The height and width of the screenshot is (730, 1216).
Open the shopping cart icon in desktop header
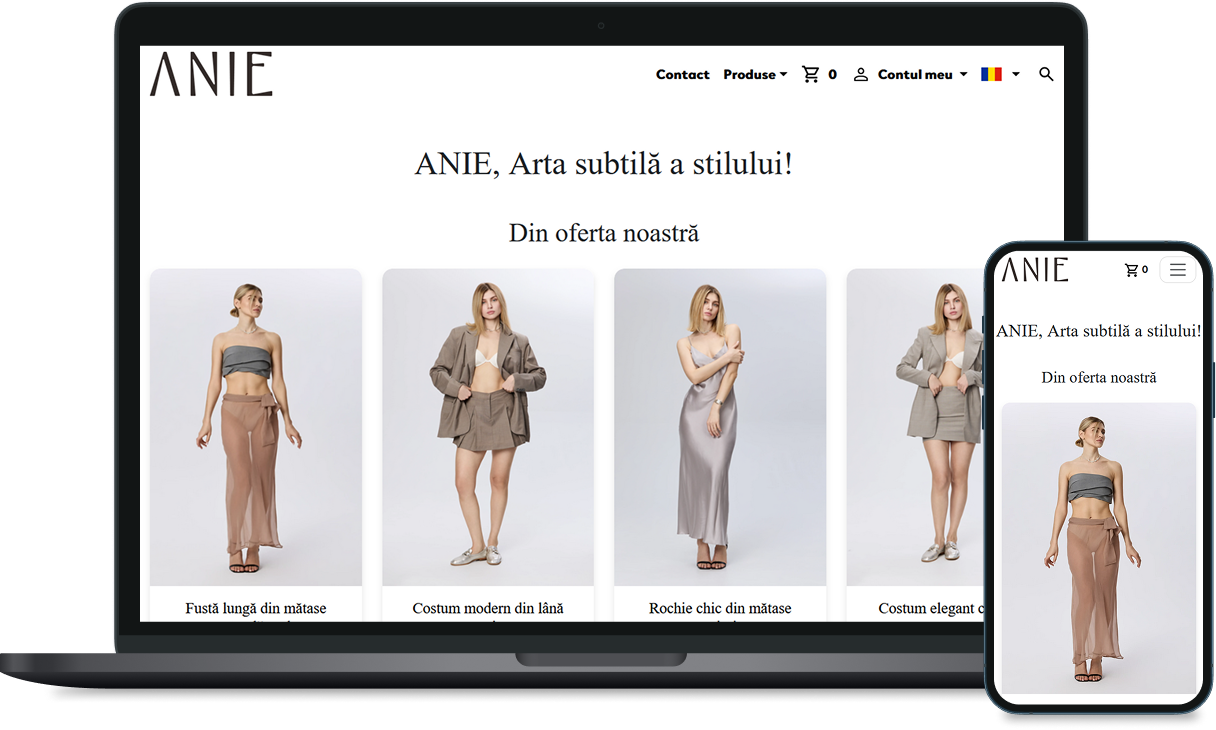(x=811, y=75)
